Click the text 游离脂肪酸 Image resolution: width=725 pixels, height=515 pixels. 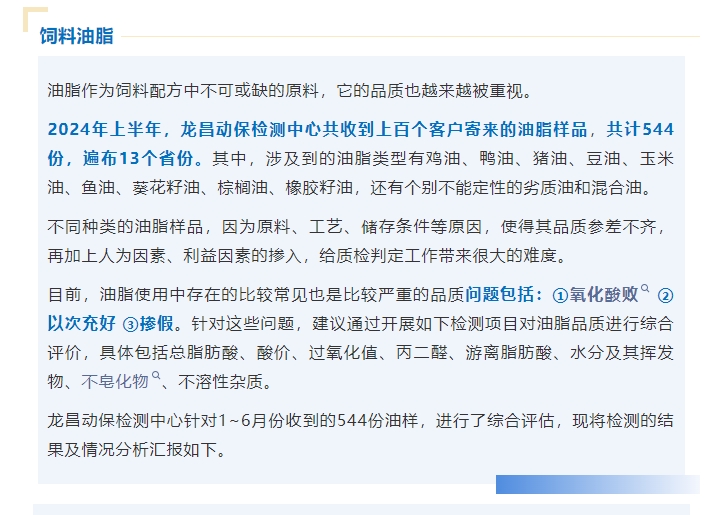tap(509, 353)
